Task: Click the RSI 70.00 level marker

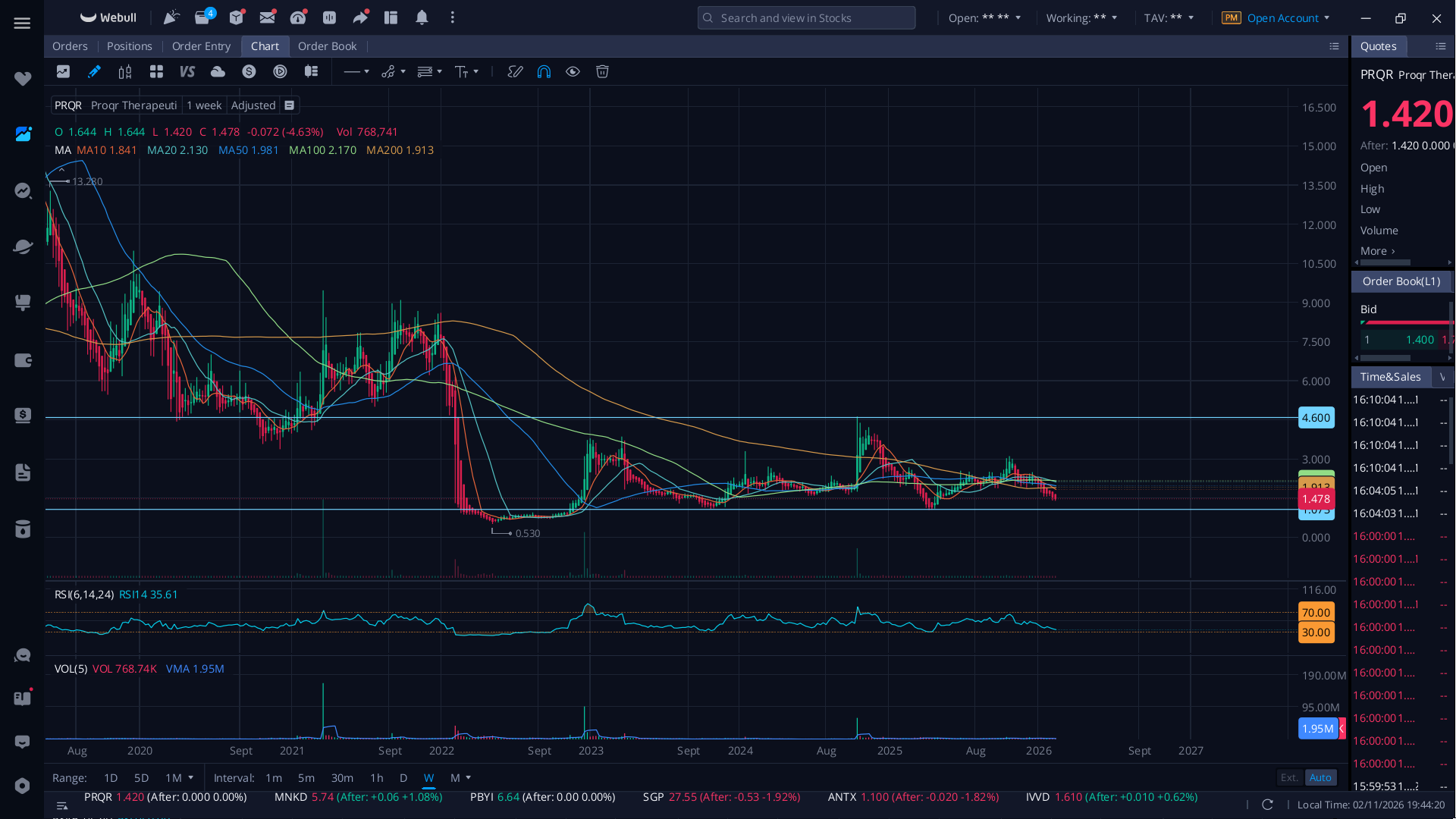Action: [1316, 613]
